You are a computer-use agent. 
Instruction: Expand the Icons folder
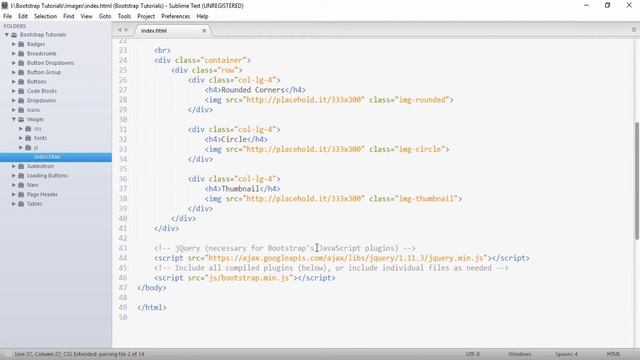[14, 110]
